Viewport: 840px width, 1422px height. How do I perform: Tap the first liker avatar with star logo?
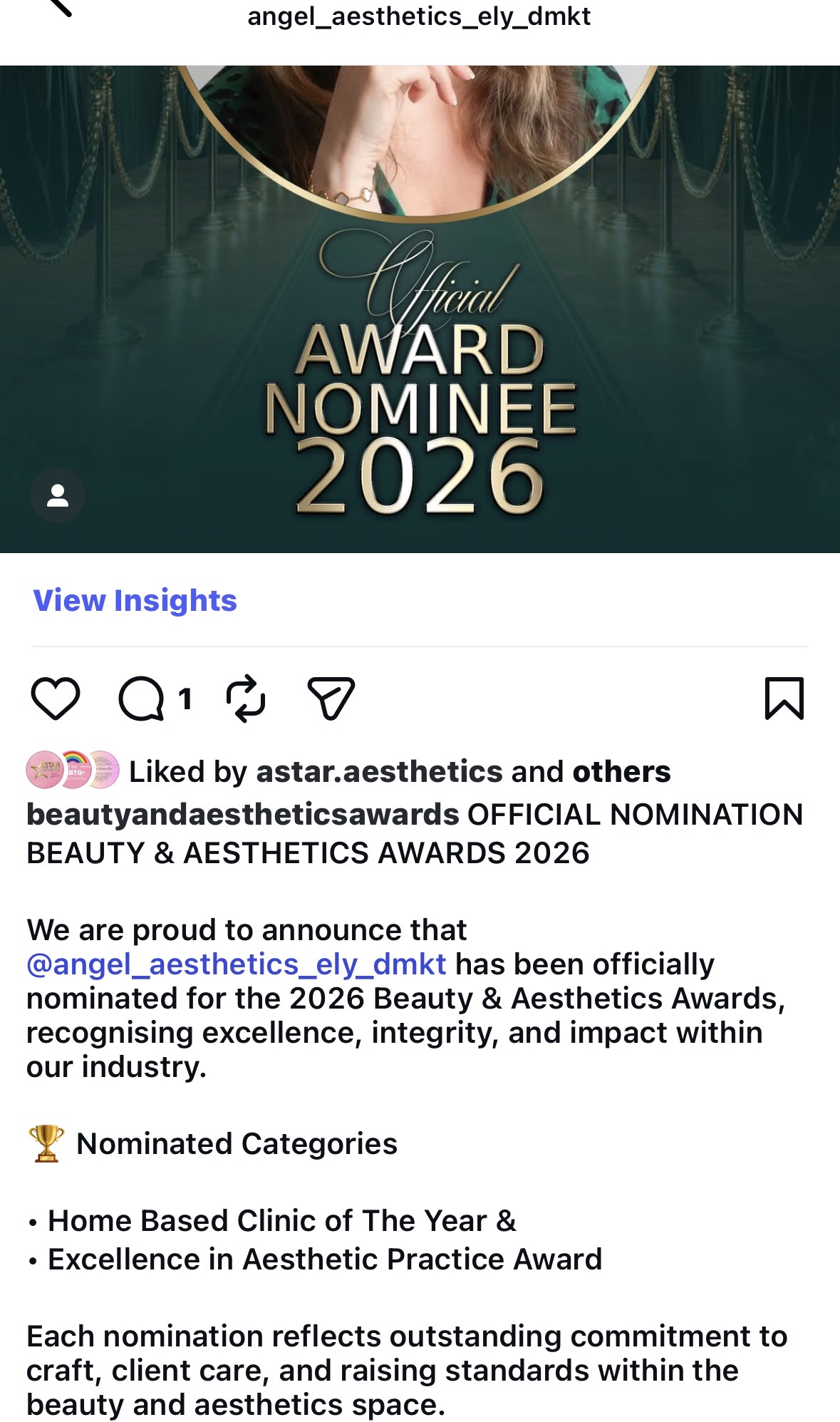pyautogui.click(x=44, y=770)
